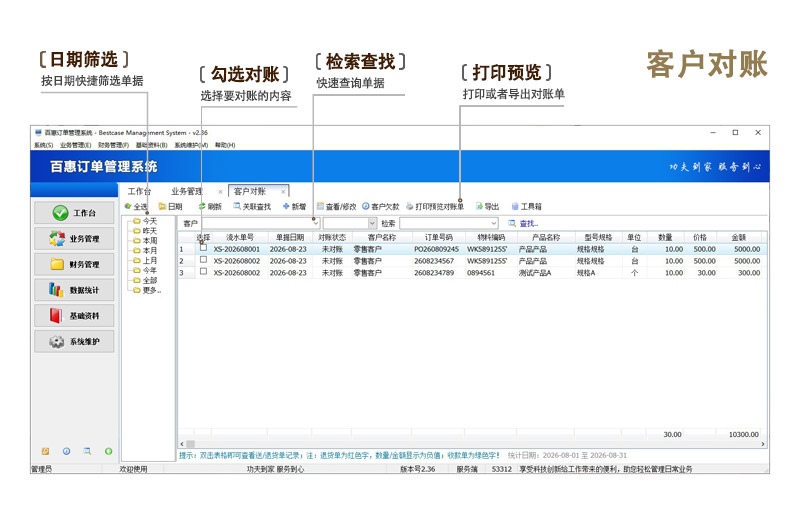Select the 今年 date folder
800x520 pixels.
145,270
